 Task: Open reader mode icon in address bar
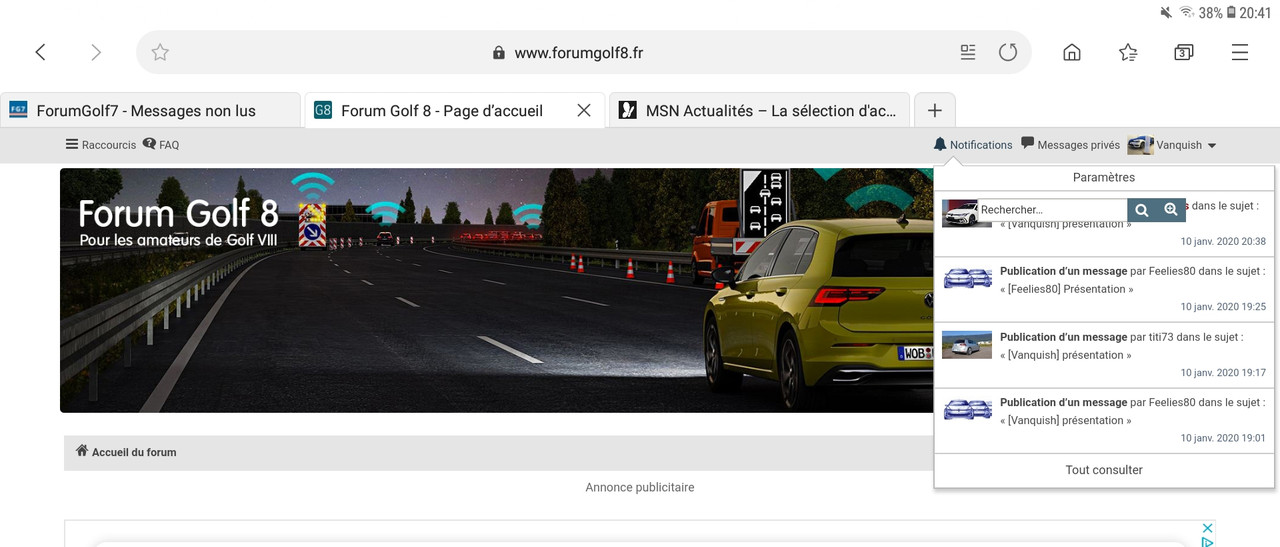967,52
